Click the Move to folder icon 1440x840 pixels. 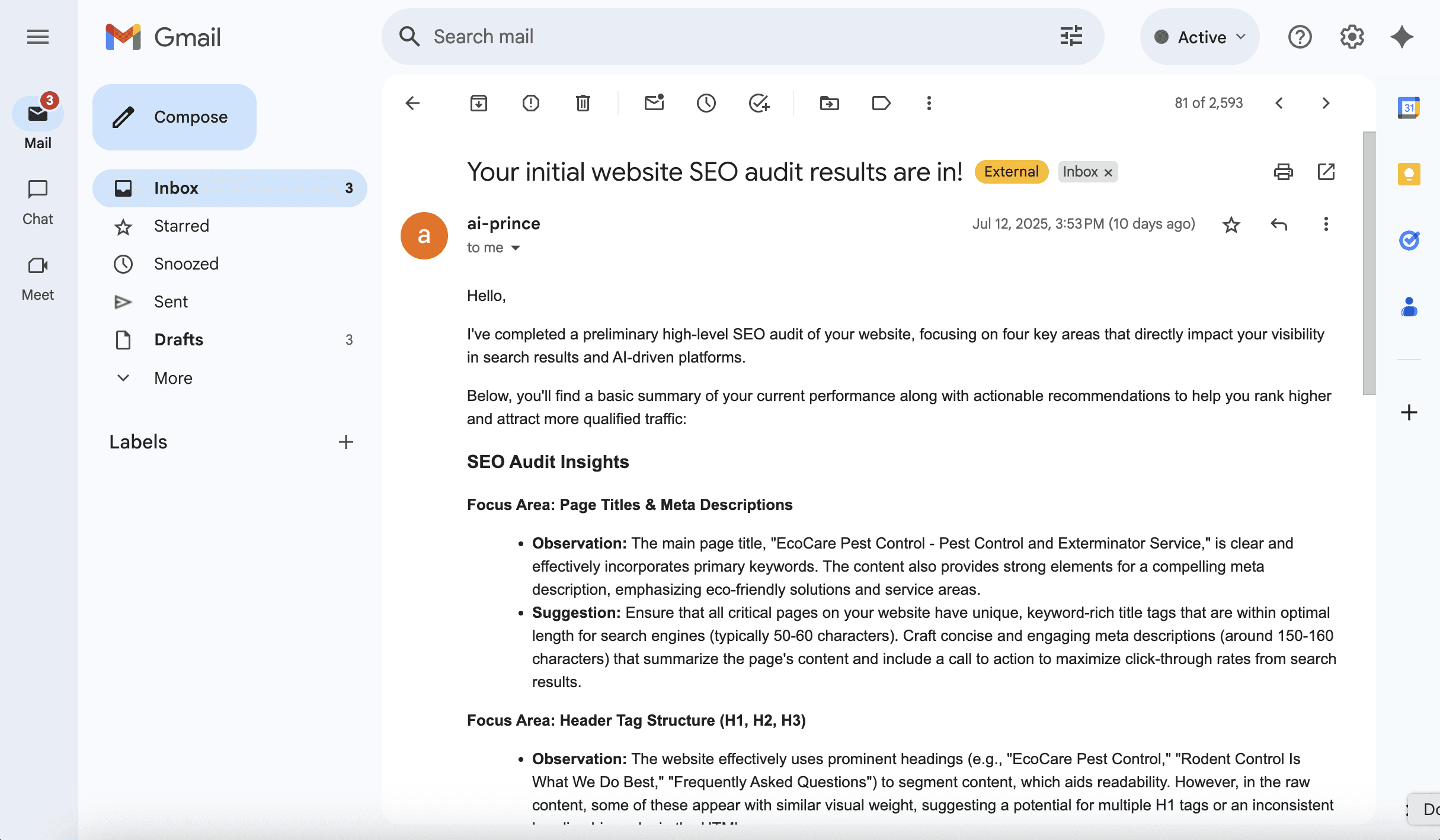[x=829, y=103]
